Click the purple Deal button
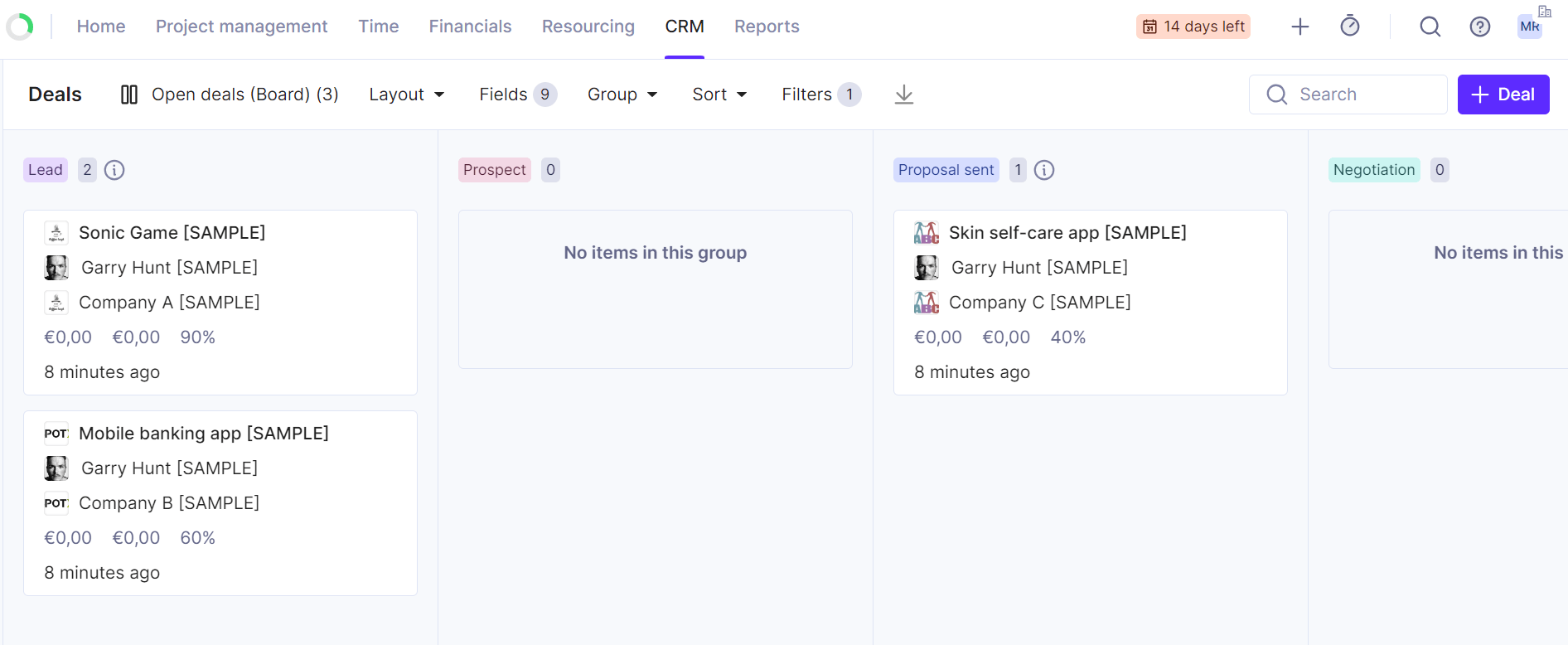 point(1503,95)
